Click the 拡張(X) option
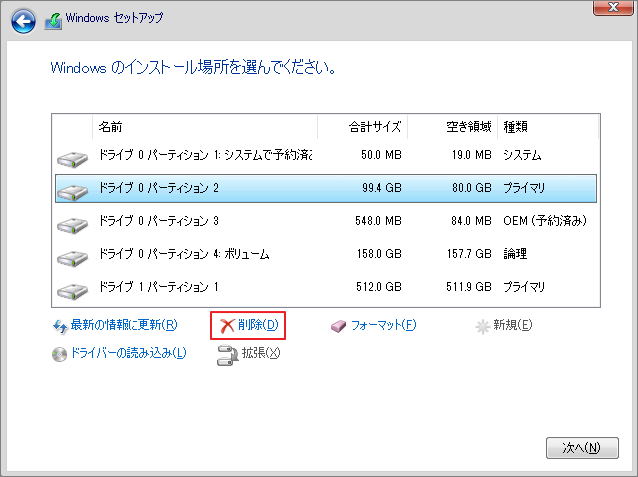The image size is (638, 477). [261, 353]
